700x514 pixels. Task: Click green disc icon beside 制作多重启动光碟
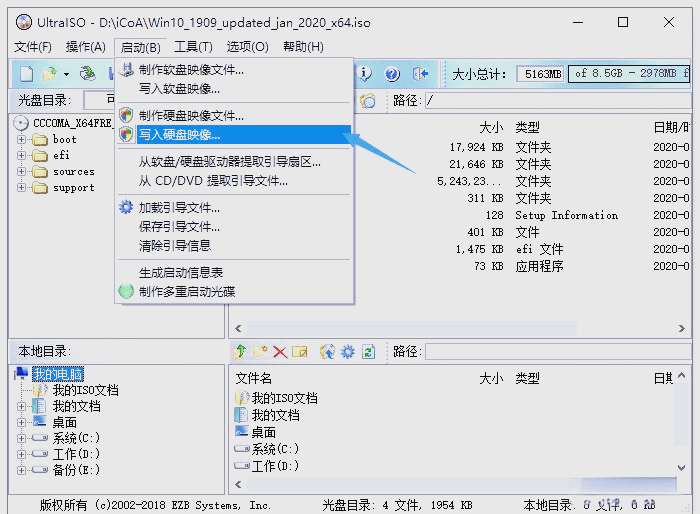tap(126, 291)
